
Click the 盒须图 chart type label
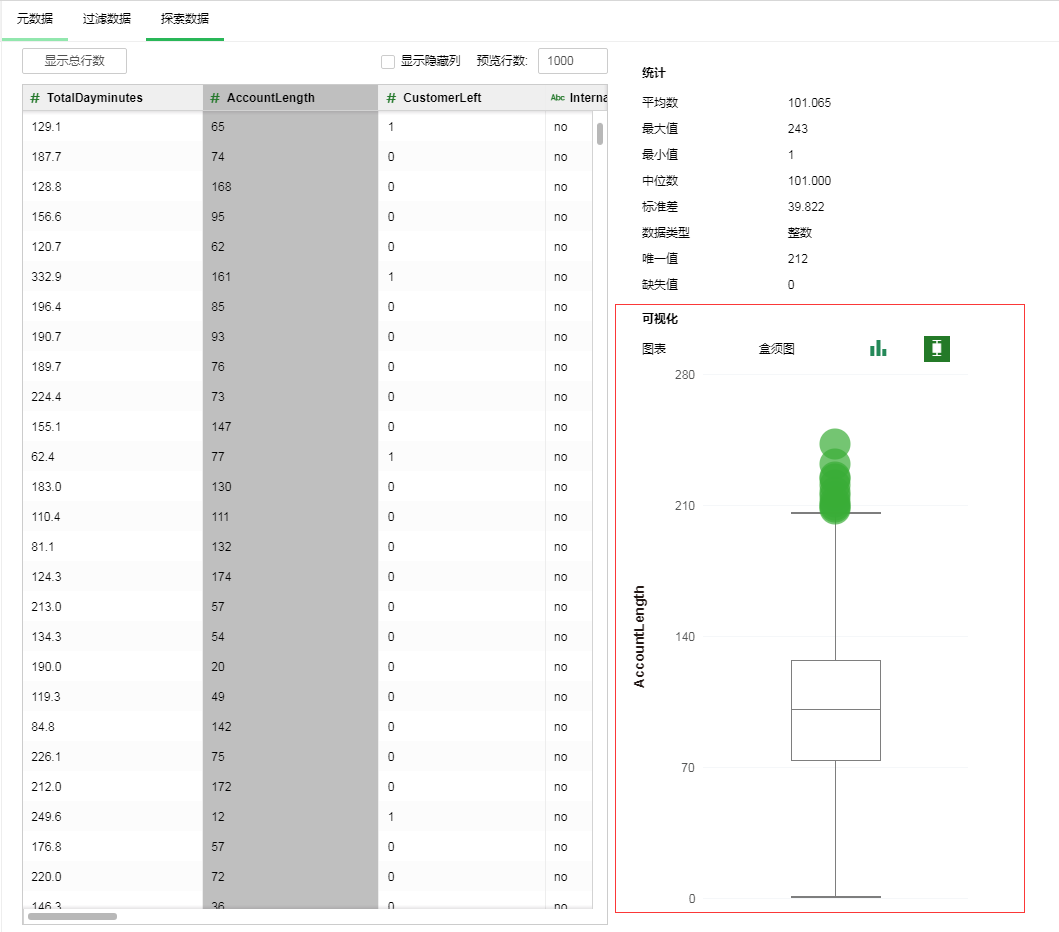777,349
